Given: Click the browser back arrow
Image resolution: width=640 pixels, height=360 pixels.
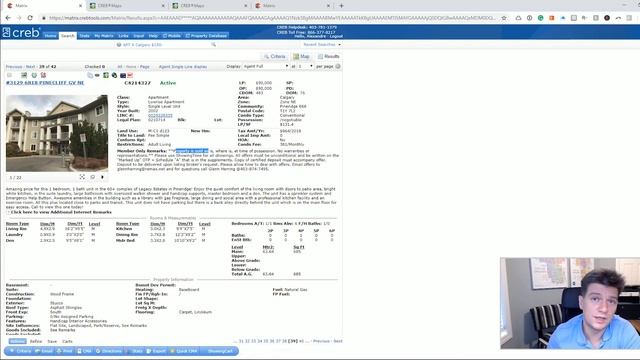Looking at the screenshot, I should click(8, 18).
